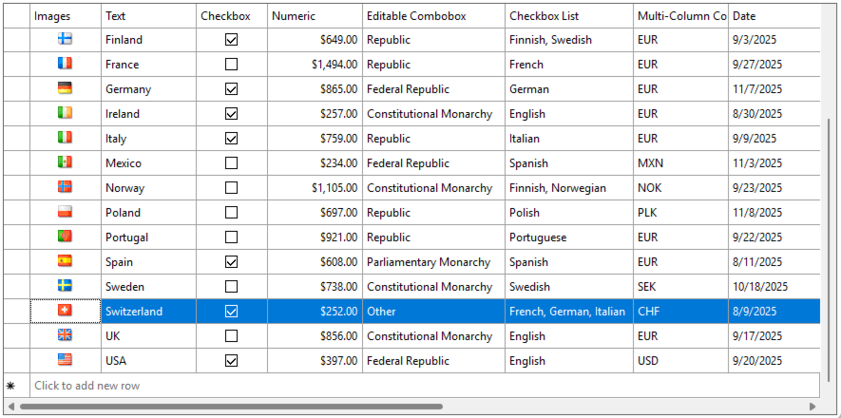Select the Portugal flag image
Screen dimensions: 841x418
click(65, 237)
